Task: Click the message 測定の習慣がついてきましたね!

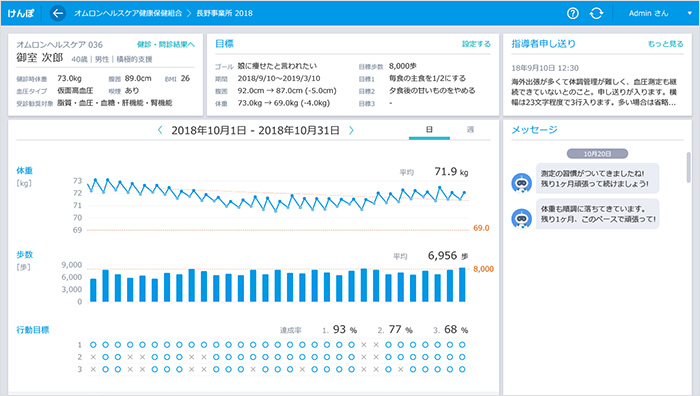Action: pyautogui.click(x=597, y=178)
